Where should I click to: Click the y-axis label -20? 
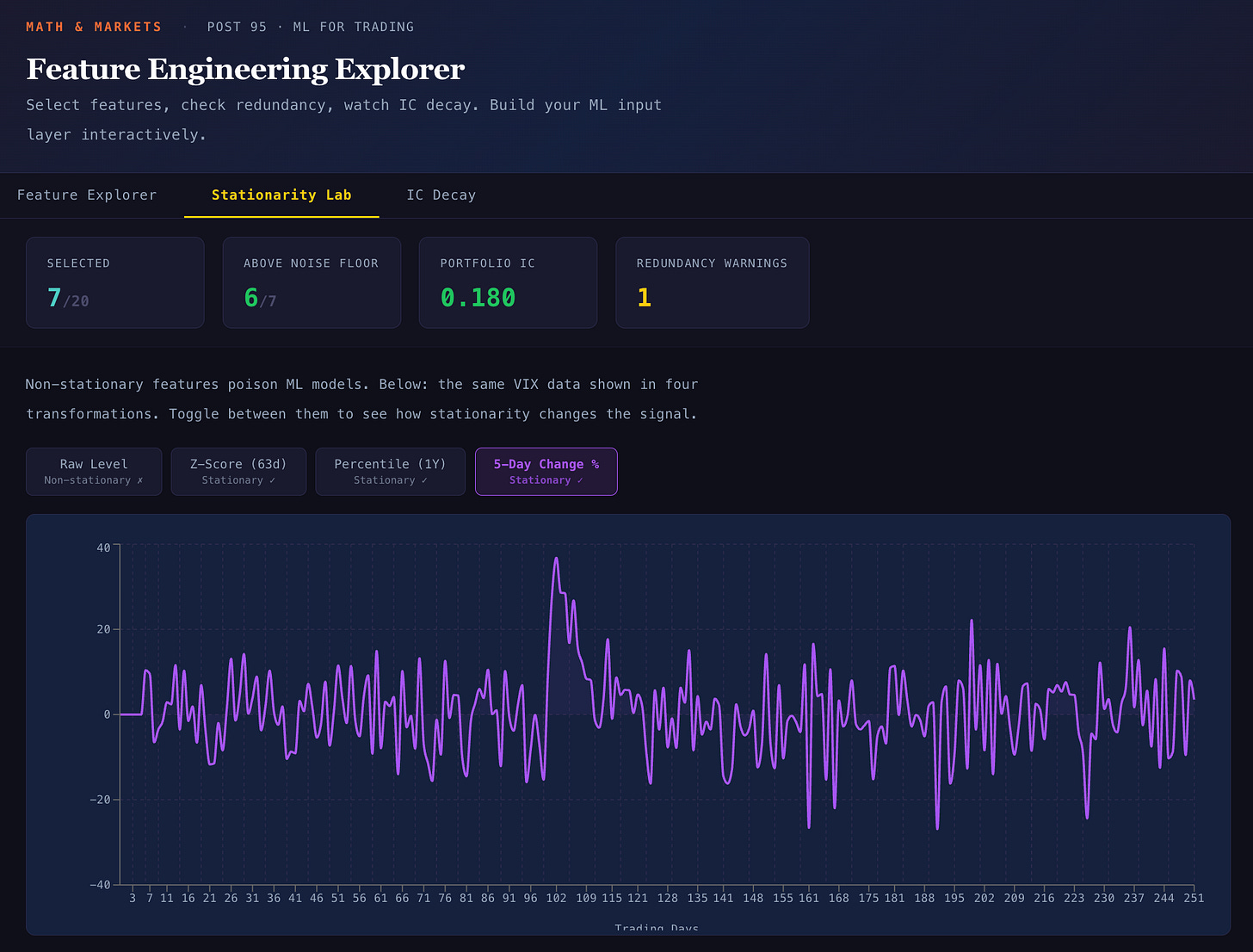pos(100,800)
